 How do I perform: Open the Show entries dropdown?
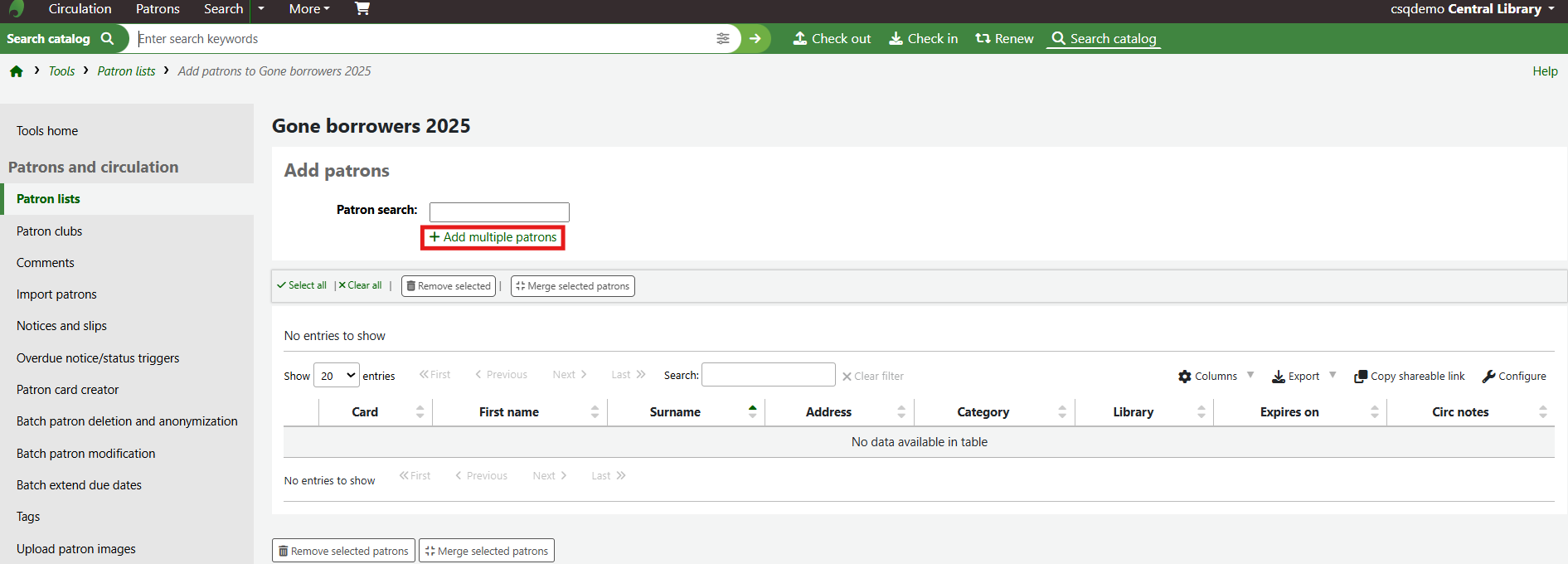coord(337,376)
